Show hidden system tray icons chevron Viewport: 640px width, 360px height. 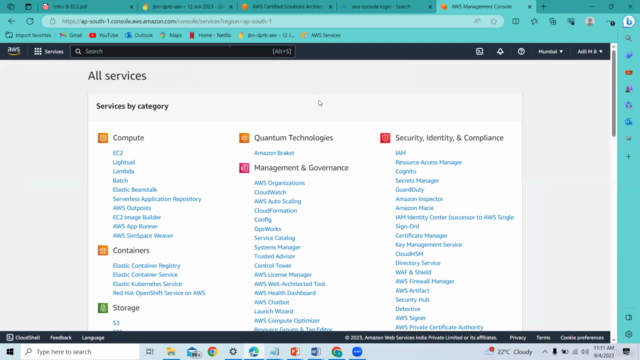point(544,352)
